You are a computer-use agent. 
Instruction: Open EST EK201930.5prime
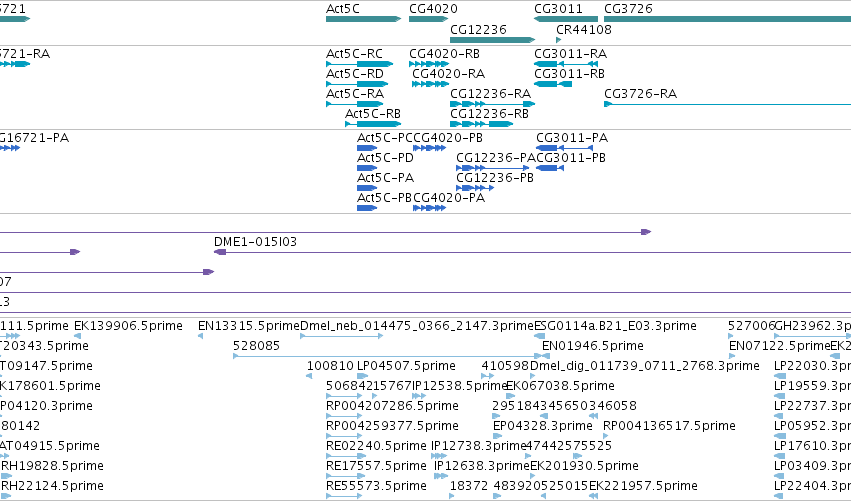point(584,466)
